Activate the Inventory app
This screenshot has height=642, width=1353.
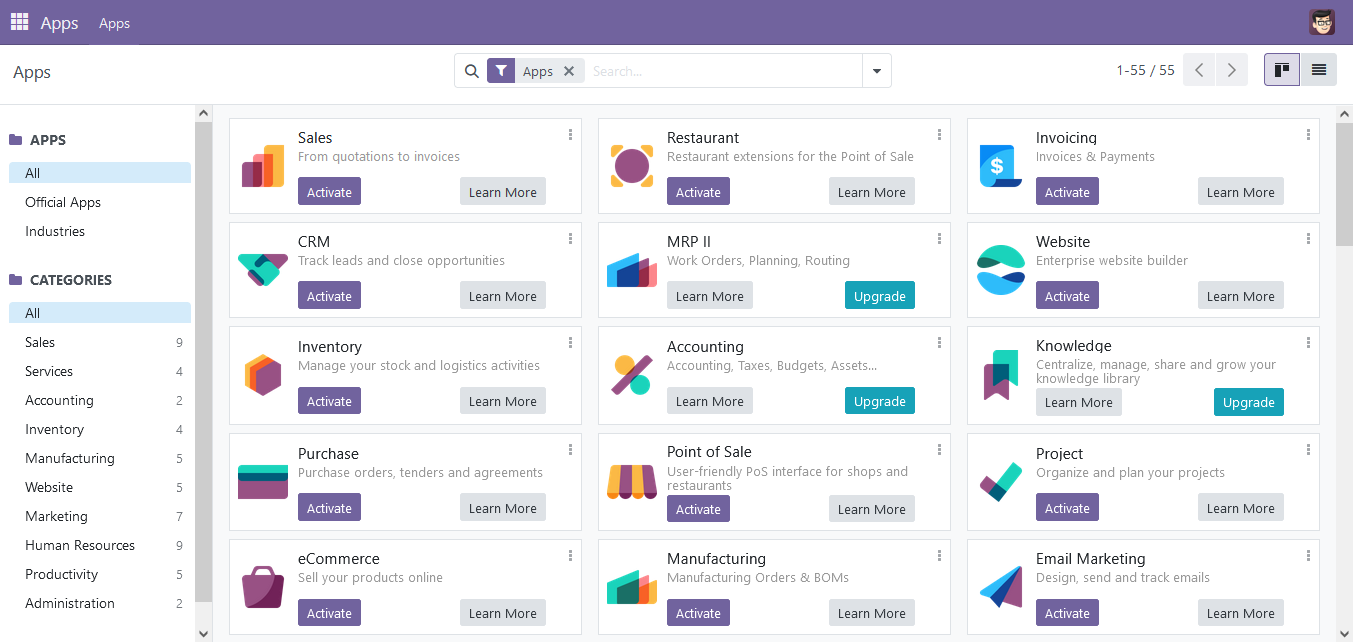pos(329,401)
